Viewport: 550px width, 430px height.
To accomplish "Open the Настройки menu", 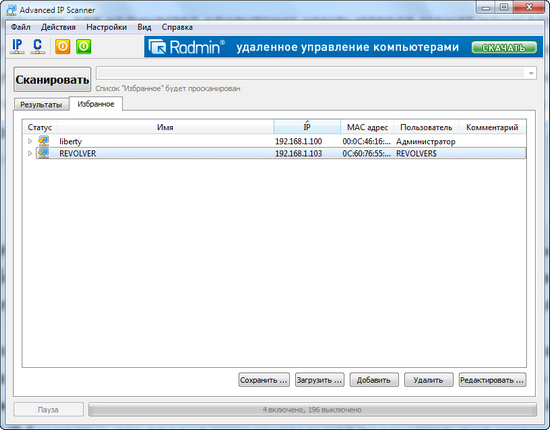I will (106, 27).
